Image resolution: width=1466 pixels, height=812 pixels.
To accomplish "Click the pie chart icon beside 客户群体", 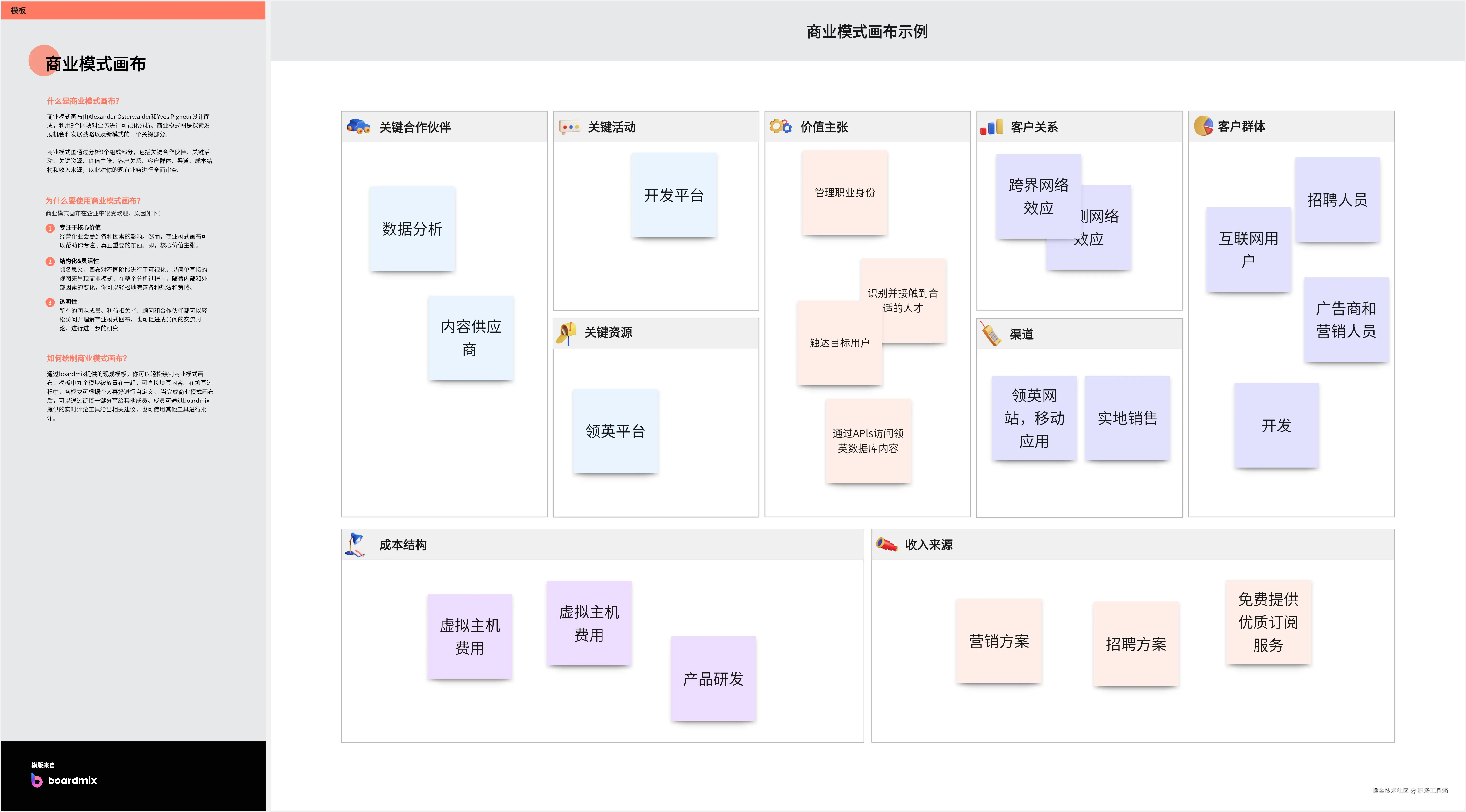I will coord(1203,126).
